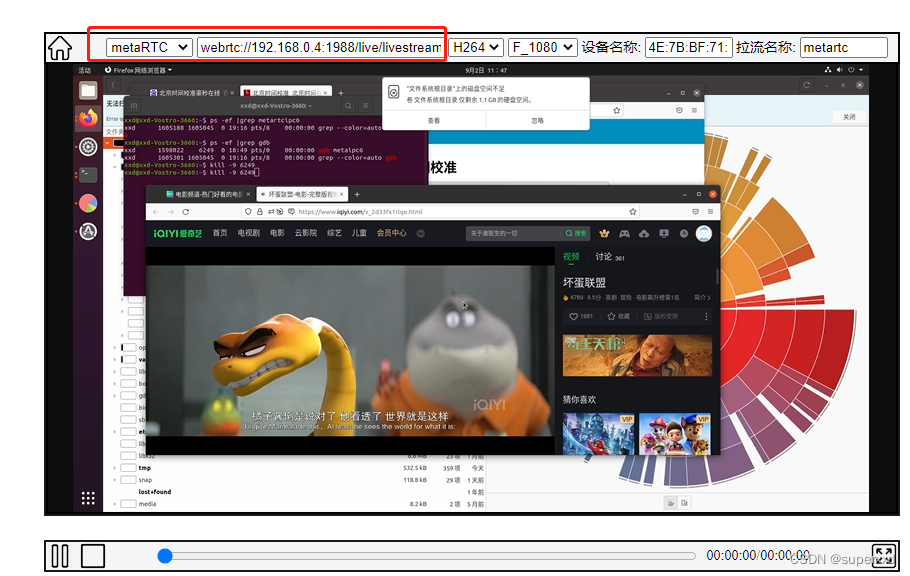Switch to the 讨论 361 tab on iQIYI
Screen dimensions: 910x576
coord(610,257)
